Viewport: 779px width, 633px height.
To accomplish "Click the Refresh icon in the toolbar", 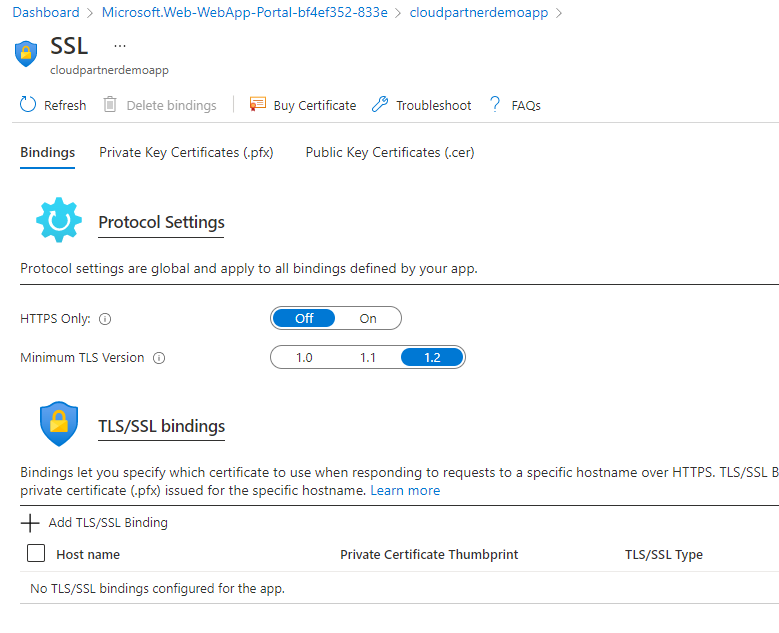I will coord(28,105).
